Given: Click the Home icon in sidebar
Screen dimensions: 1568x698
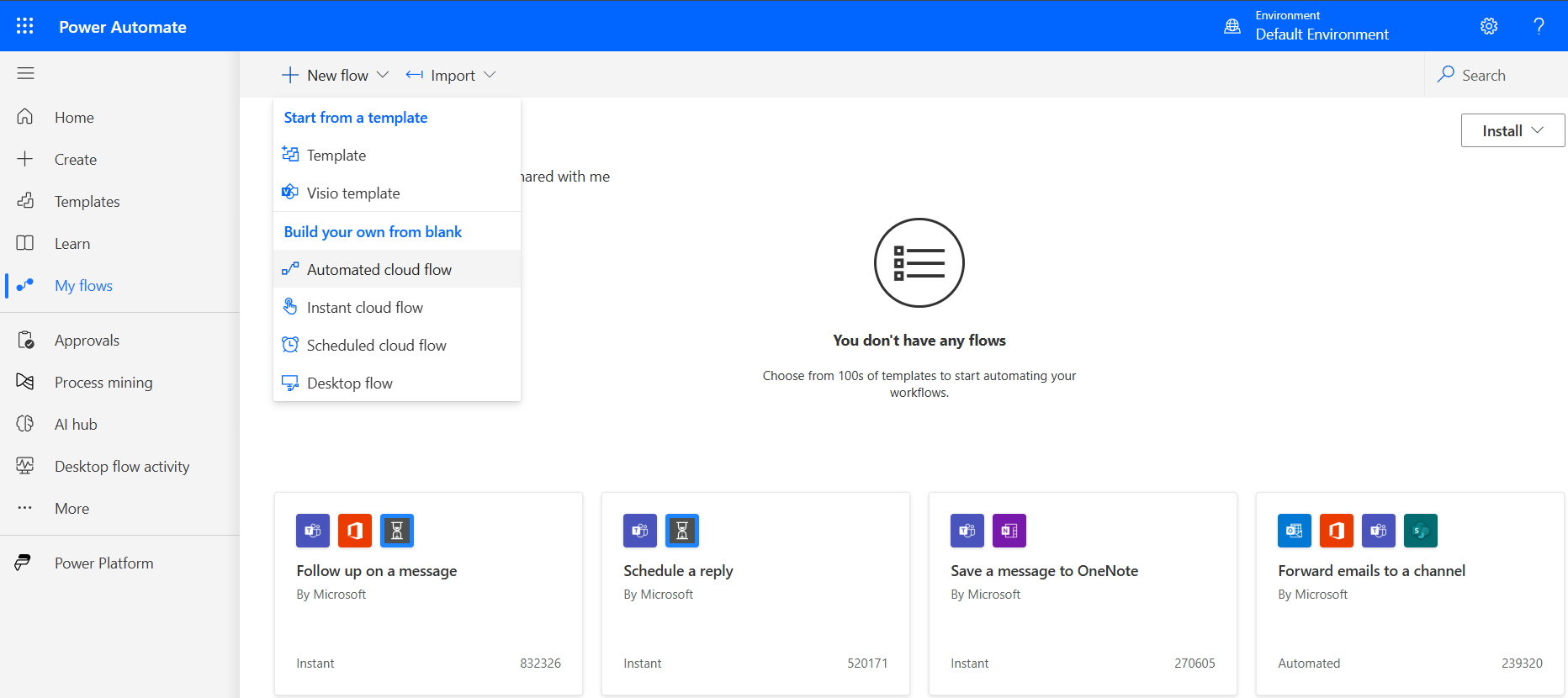Looking at the screenshot, I should pyautogui.click(x=25, y=117).
